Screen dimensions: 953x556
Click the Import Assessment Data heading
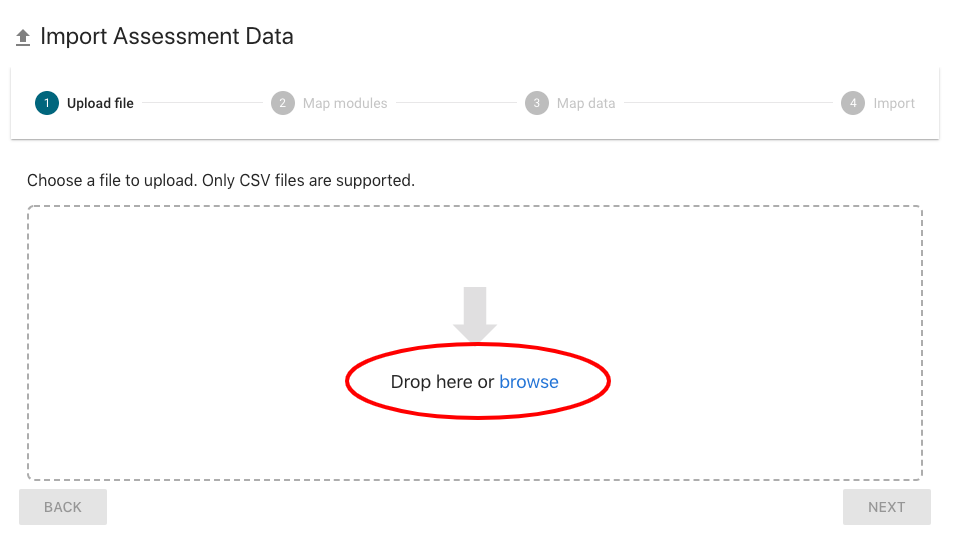click(x=167, y=37)
